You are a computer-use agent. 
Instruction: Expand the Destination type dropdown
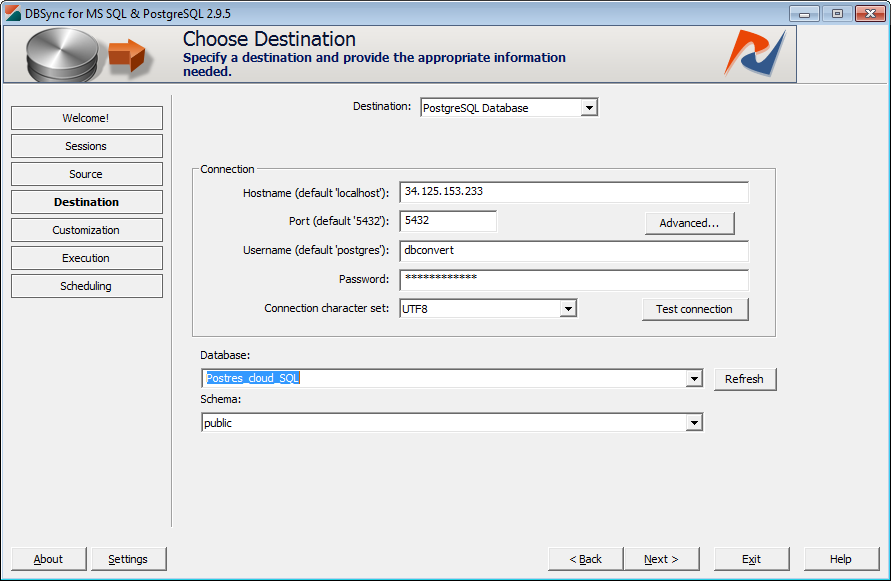point(589,107)
